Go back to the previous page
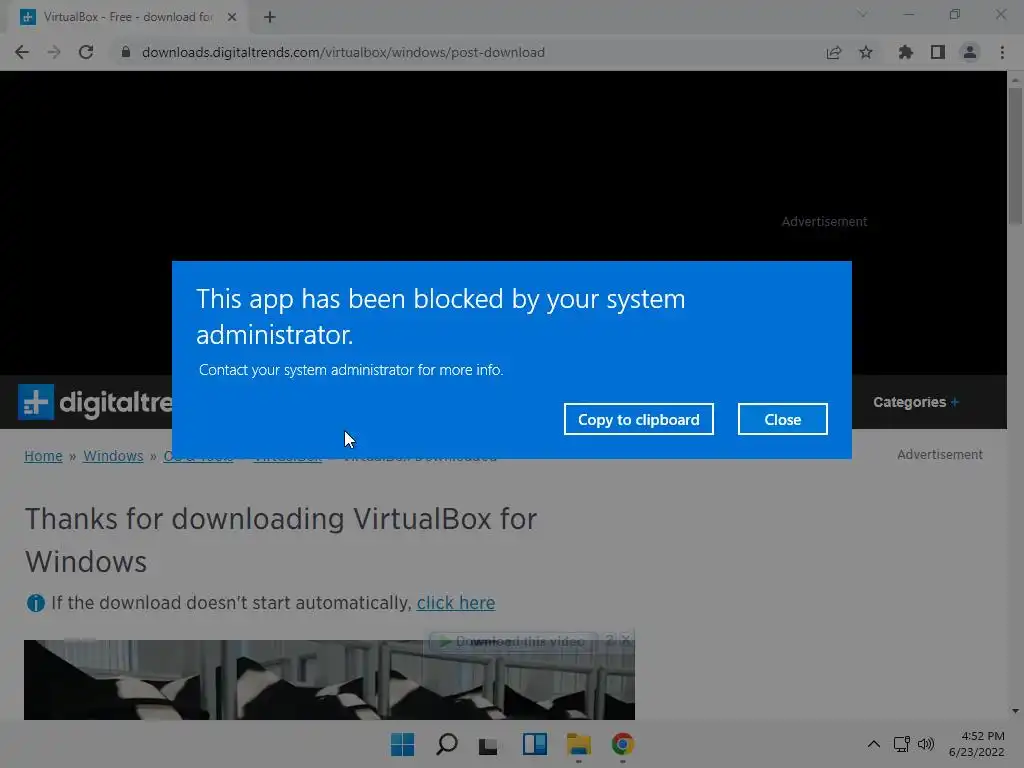This screenshot has height=768, width=1024. click(x=22, y=52)
